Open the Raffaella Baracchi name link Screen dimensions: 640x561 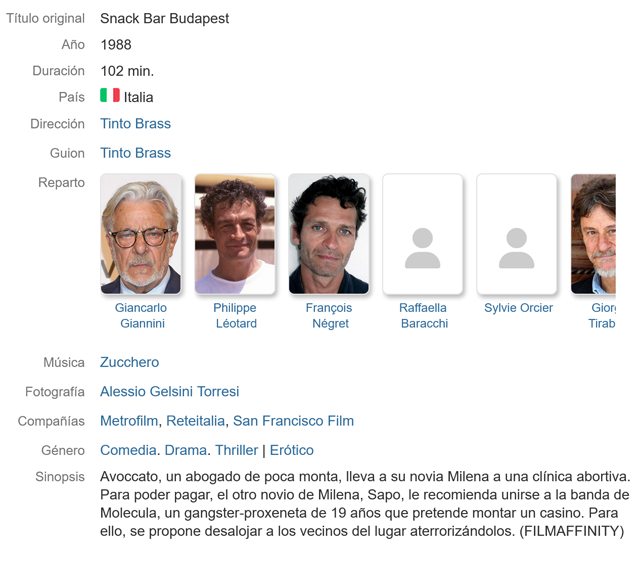click(423, 315)
